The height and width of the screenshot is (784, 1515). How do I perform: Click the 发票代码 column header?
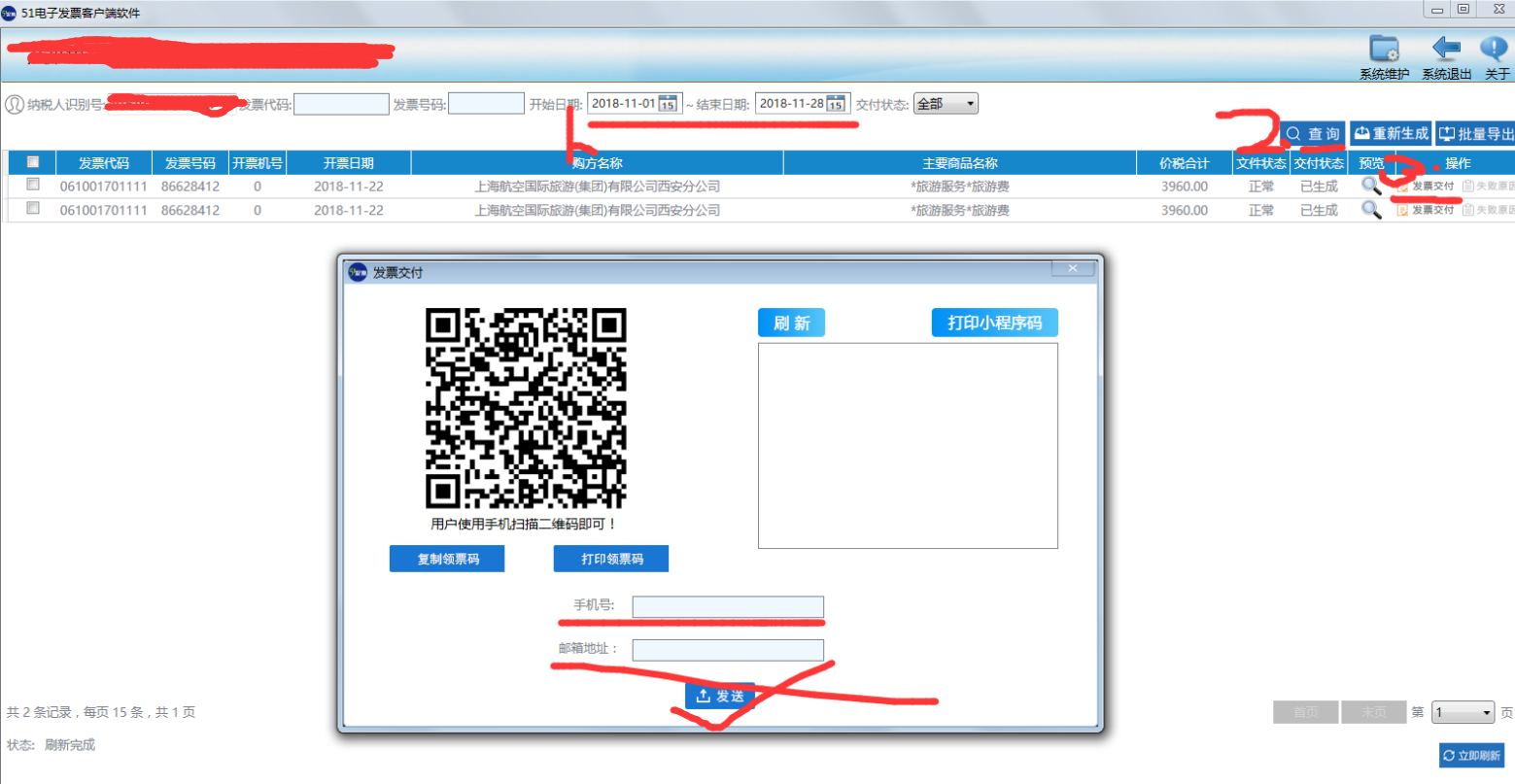(104, 163)
